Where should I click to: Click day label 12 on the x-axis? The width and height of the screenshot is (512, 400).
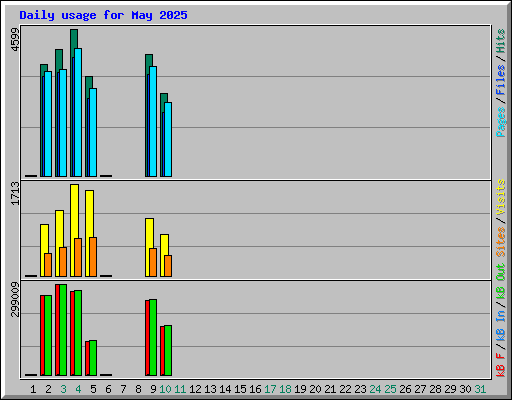[195, 389]
